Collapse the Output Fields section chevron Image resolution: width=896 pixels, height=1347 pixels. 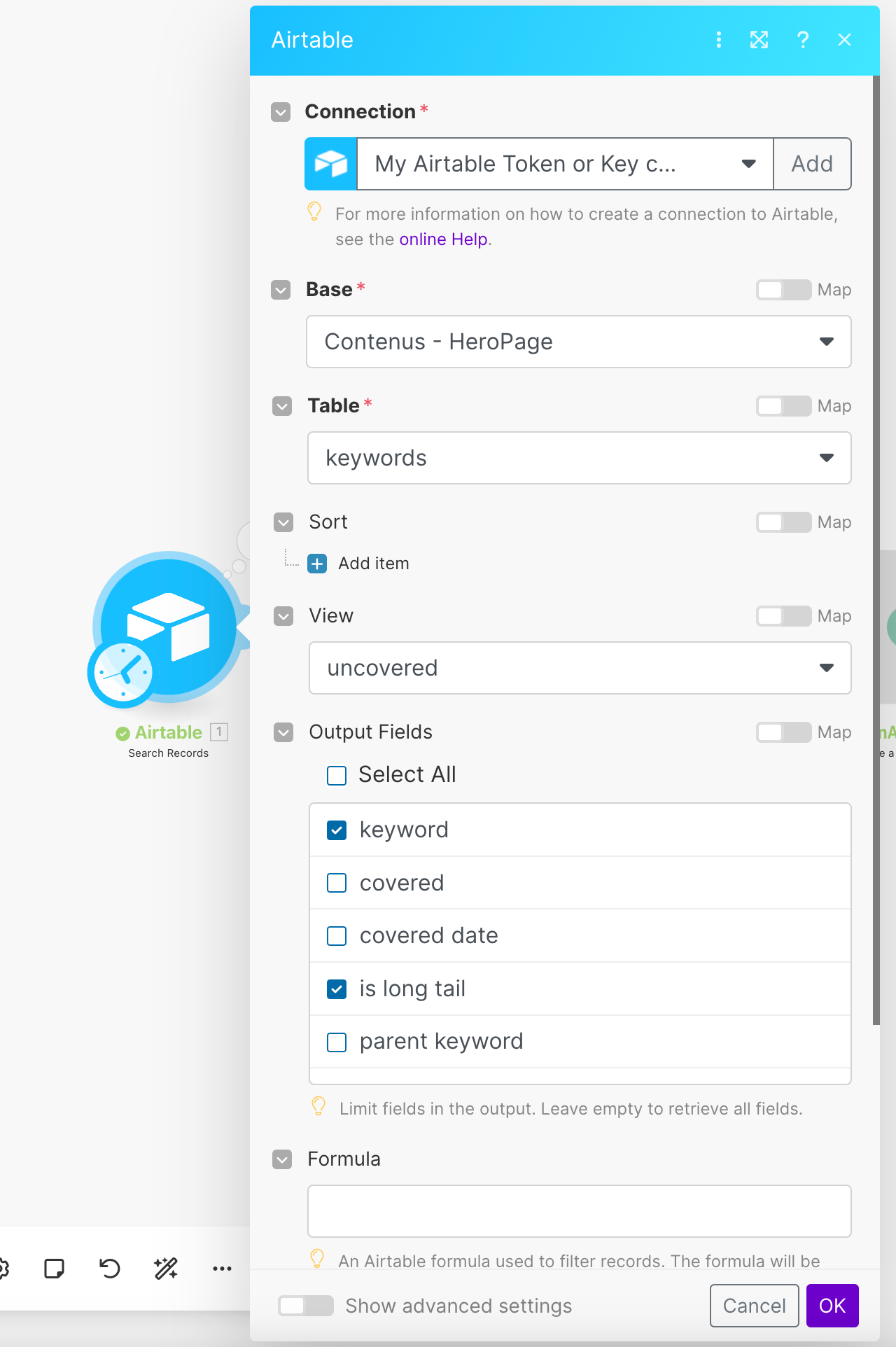(283, 732)
